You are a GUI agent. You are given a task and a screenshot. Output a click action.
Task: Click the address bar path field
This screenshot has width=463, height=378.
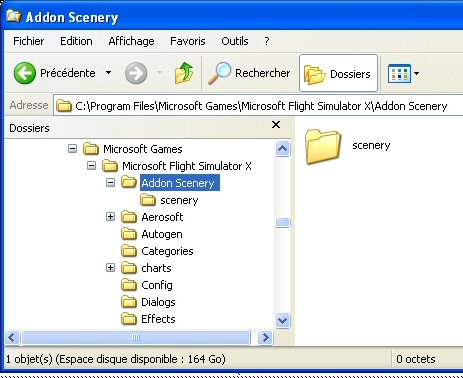[x=258, y=106]
